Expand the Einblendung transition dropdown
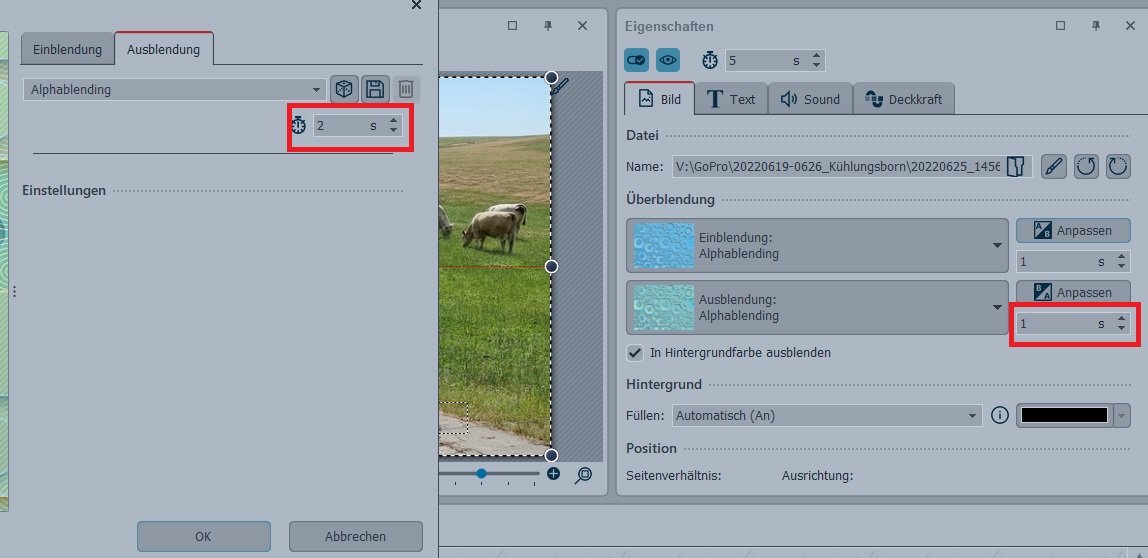 (996, 246)
